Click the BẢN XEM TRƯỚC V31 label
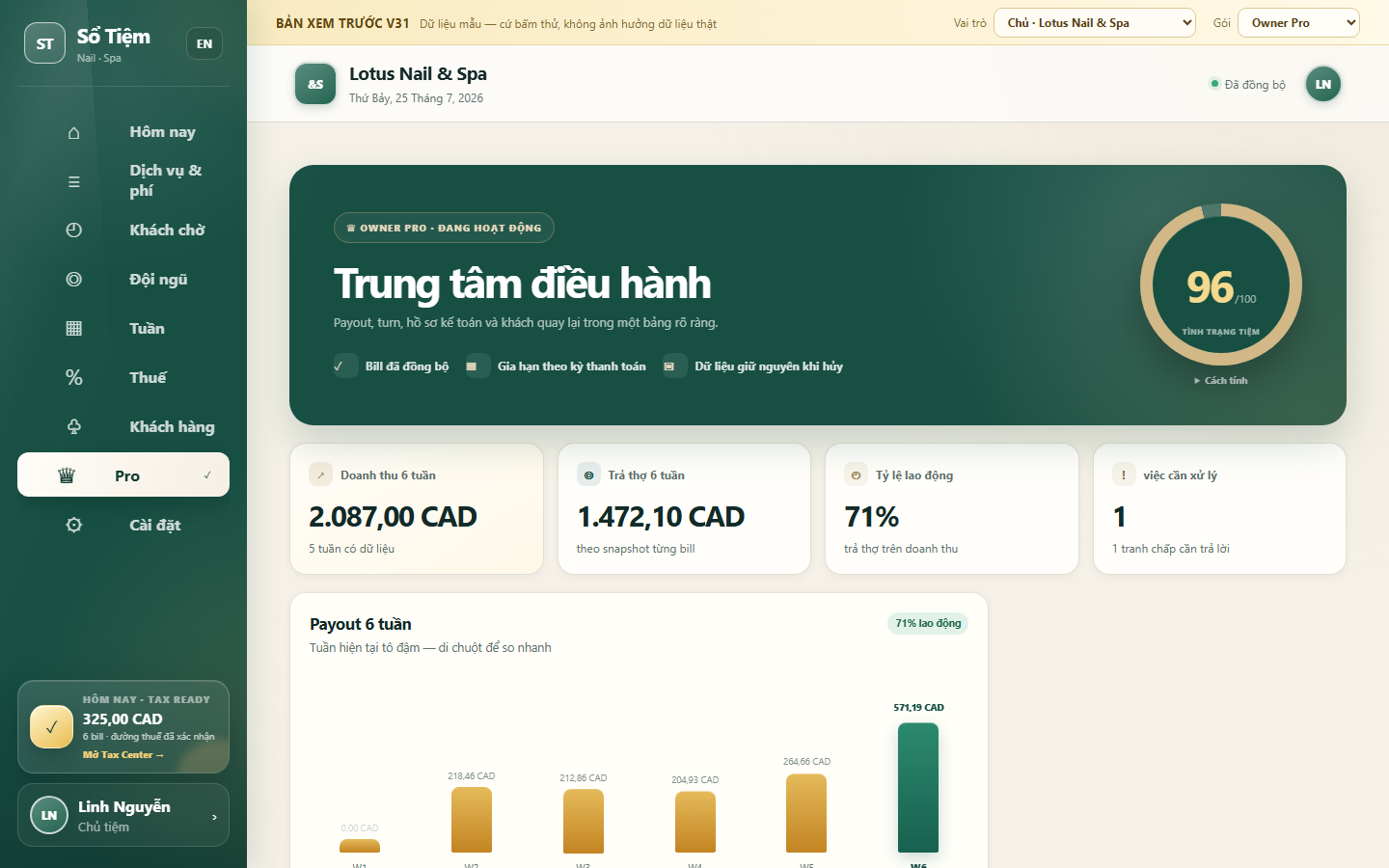This screenshot has width=1389, height=868. [x=342, y=23]
